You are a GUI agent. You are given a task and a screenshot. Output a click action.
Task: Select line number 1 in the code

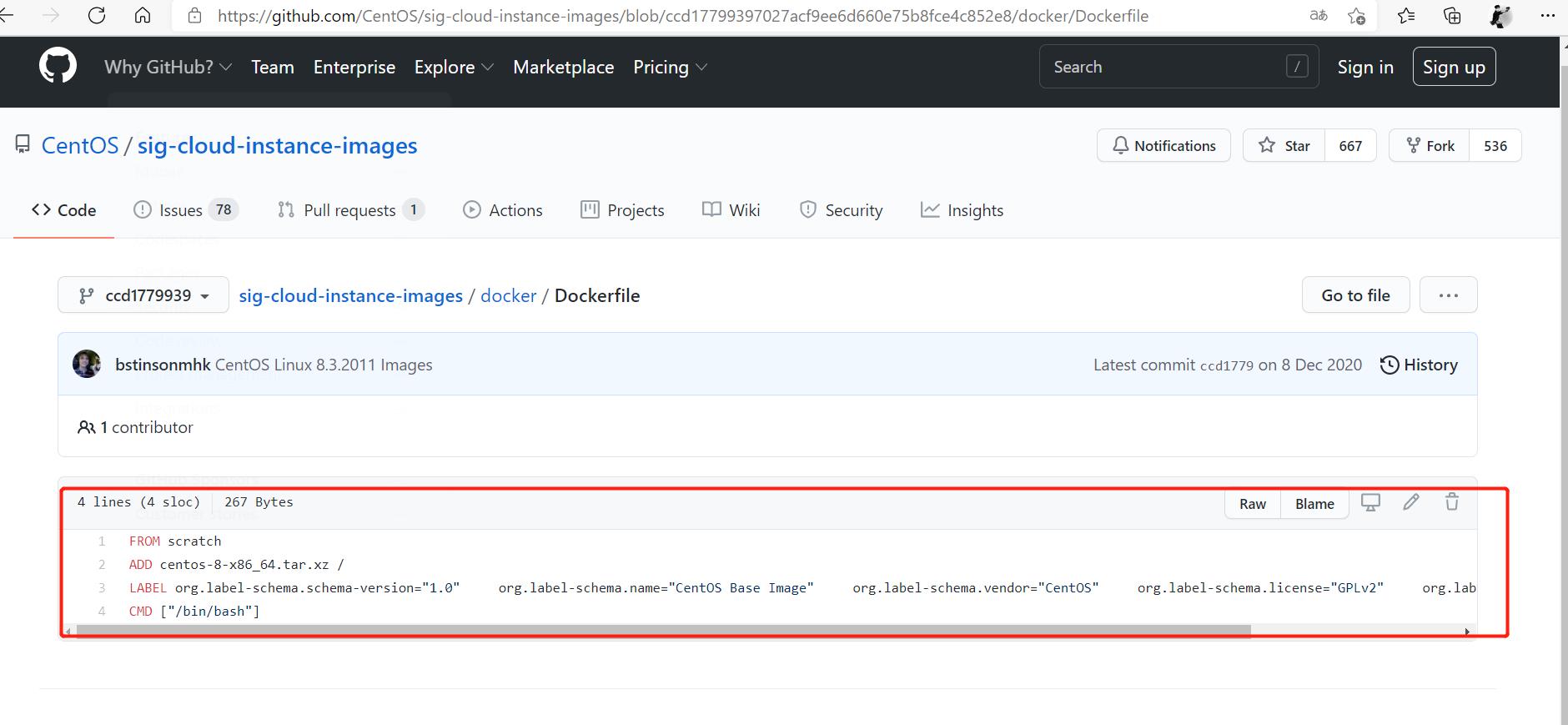click(x=102, y=541)
